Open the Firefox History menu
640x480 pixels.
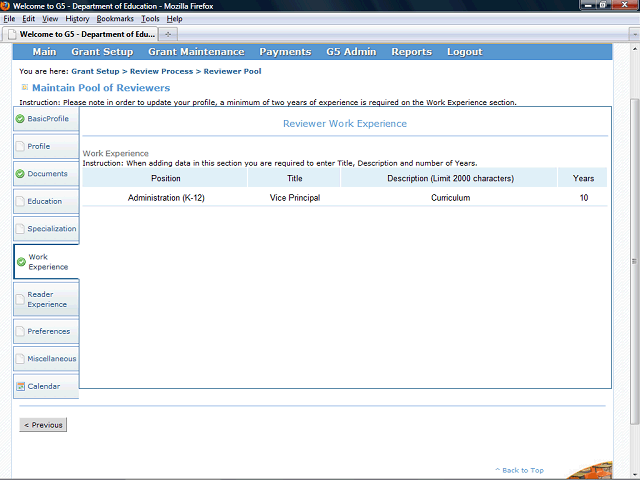77,19
